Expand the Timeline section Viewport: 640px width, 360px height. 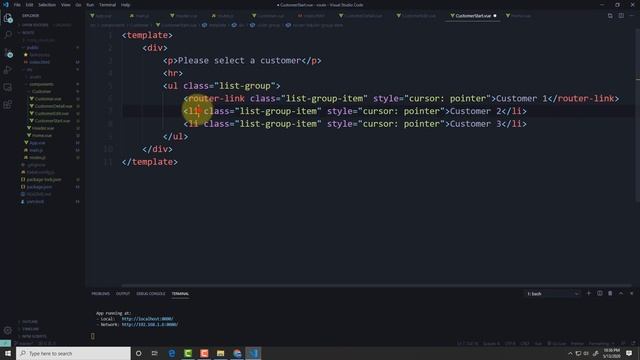click(30, 329)
